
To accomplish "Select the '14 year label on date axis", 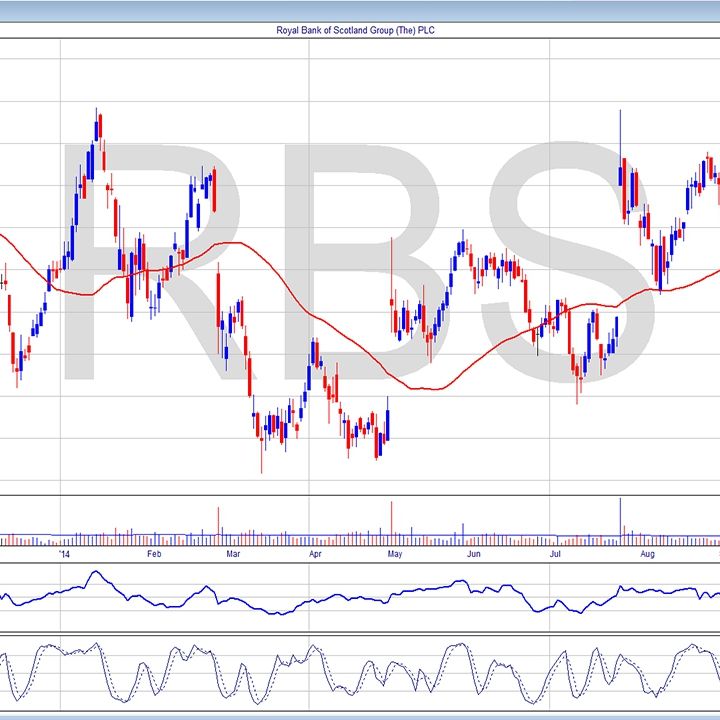I will tap(65, 553).
